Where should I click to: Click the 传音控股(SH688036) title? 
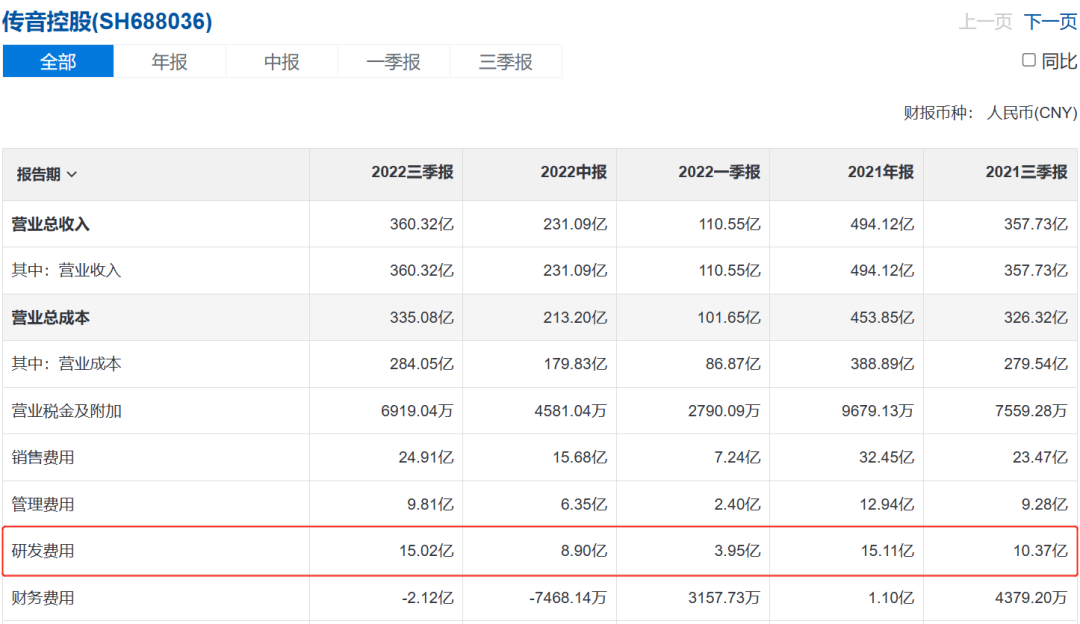107,21
